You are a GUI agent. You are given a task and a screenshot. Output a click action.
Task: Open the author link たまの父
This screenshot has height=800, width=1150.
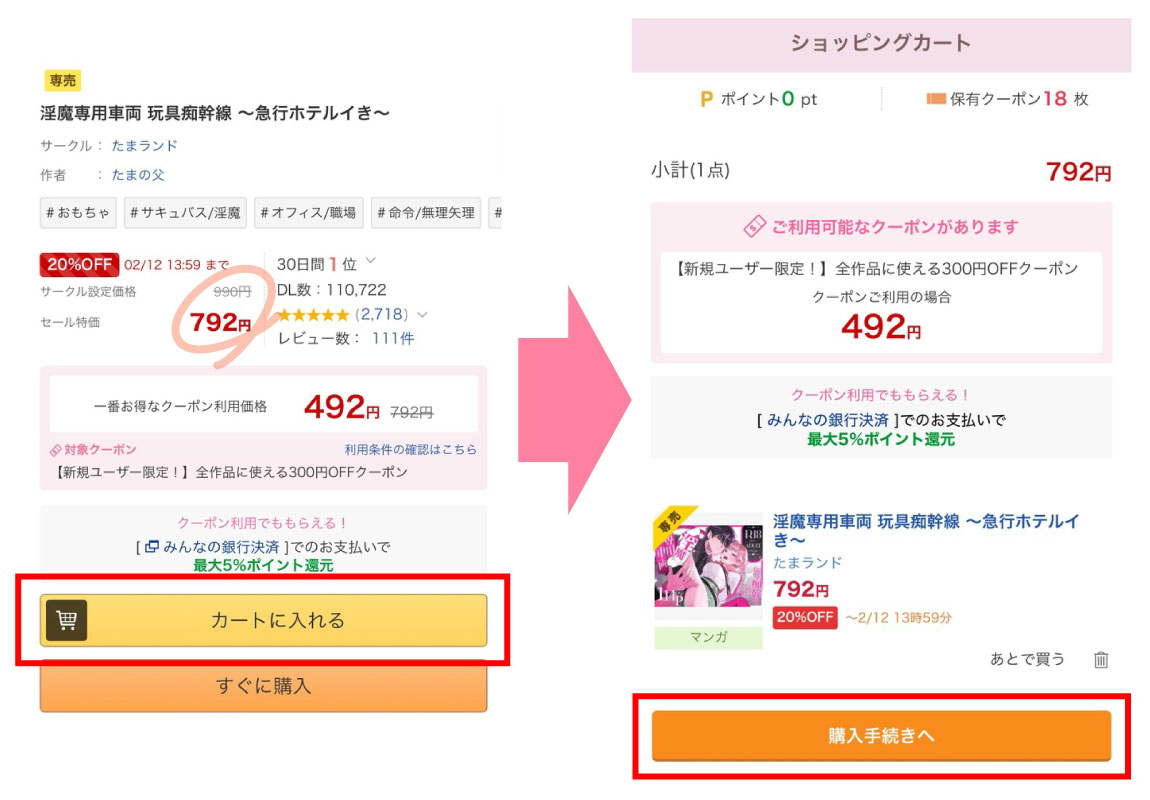138,175
